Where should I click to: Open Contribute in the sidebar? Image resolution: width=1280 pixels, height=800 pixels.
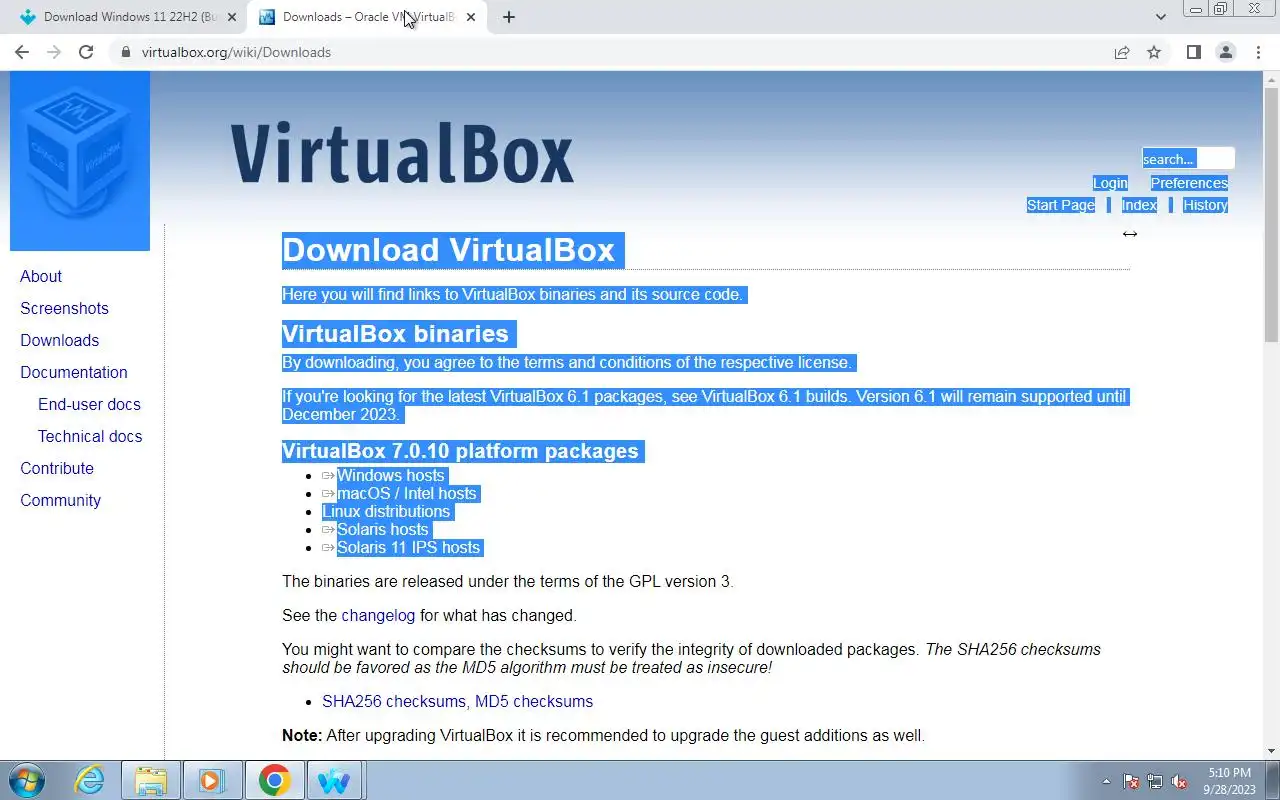click(x=57, y=468)
